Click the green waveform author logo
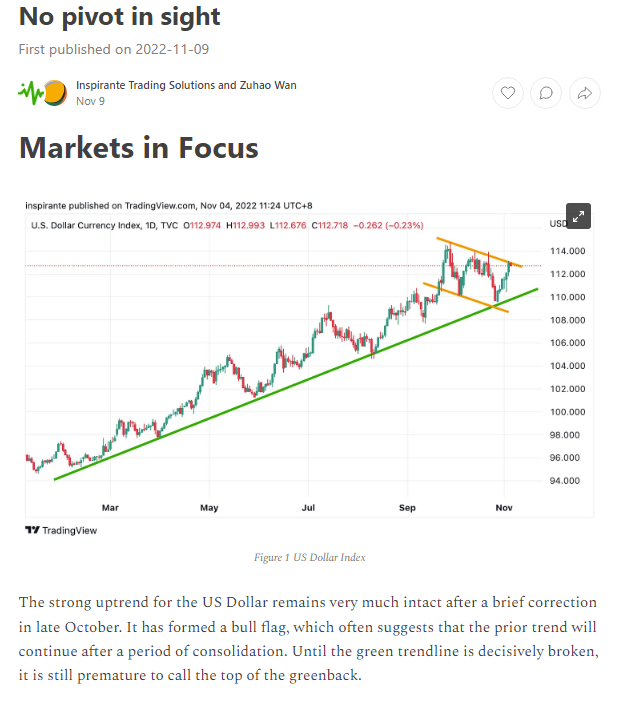 (x=31, y=93)
